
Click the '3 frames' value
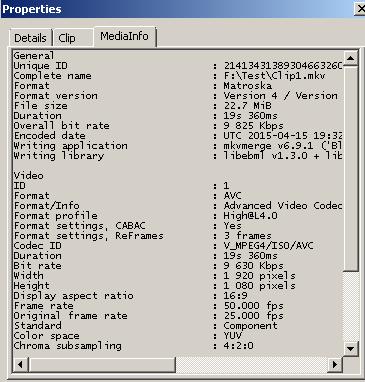pyautogui.click(x=247, y=236)
